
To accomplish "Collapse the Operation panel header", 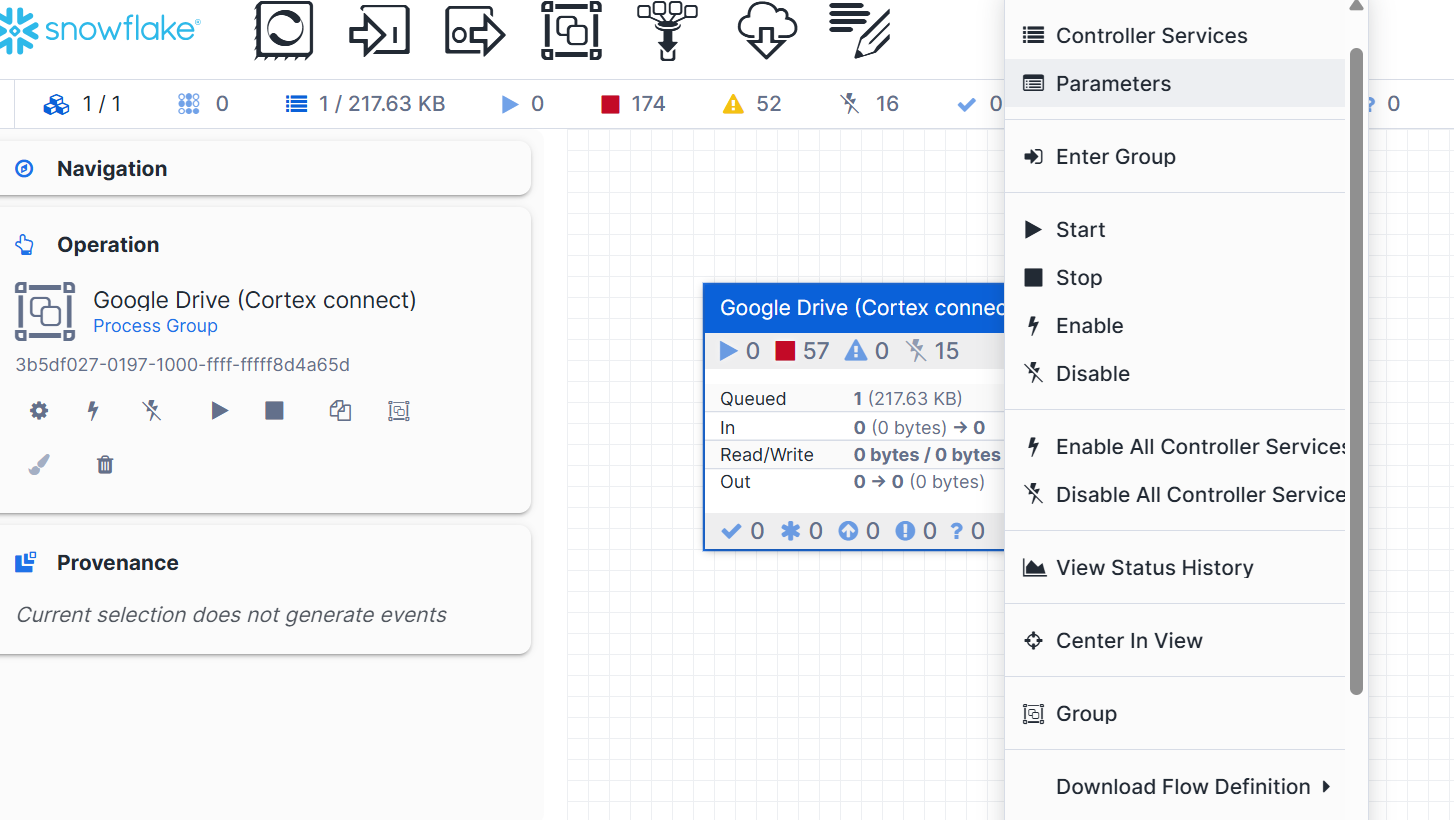I will point(265,245).
